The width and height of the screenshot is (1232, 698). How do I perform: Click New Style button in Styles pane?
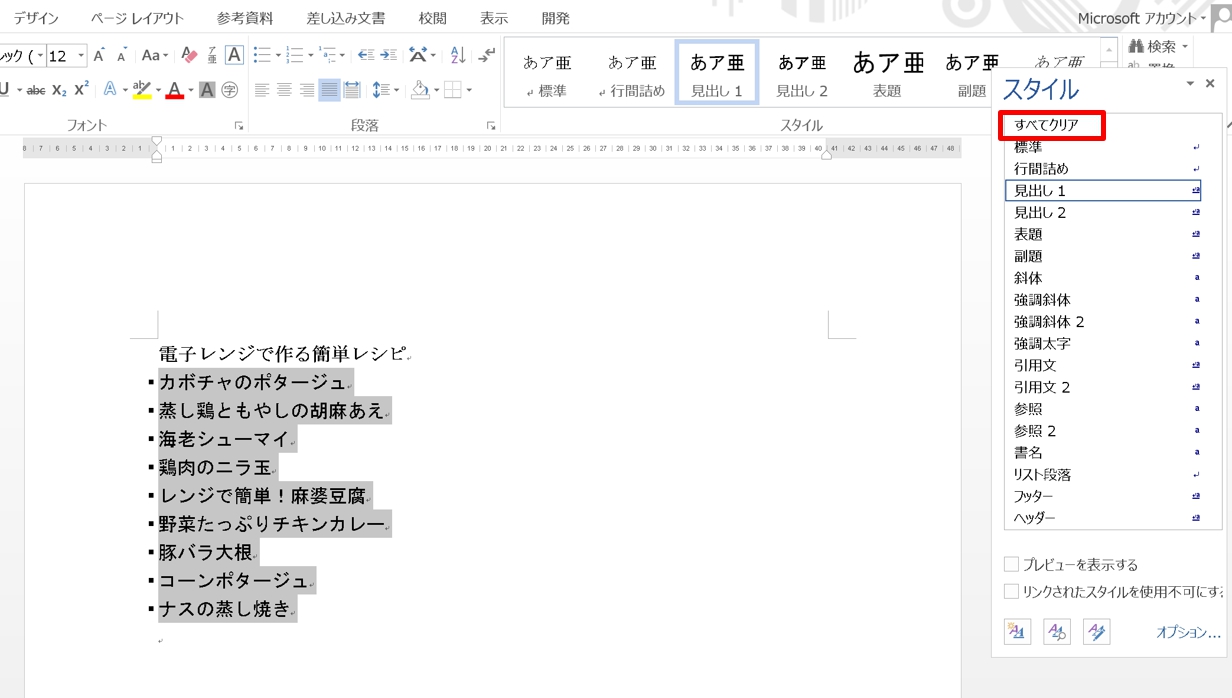1017,631
